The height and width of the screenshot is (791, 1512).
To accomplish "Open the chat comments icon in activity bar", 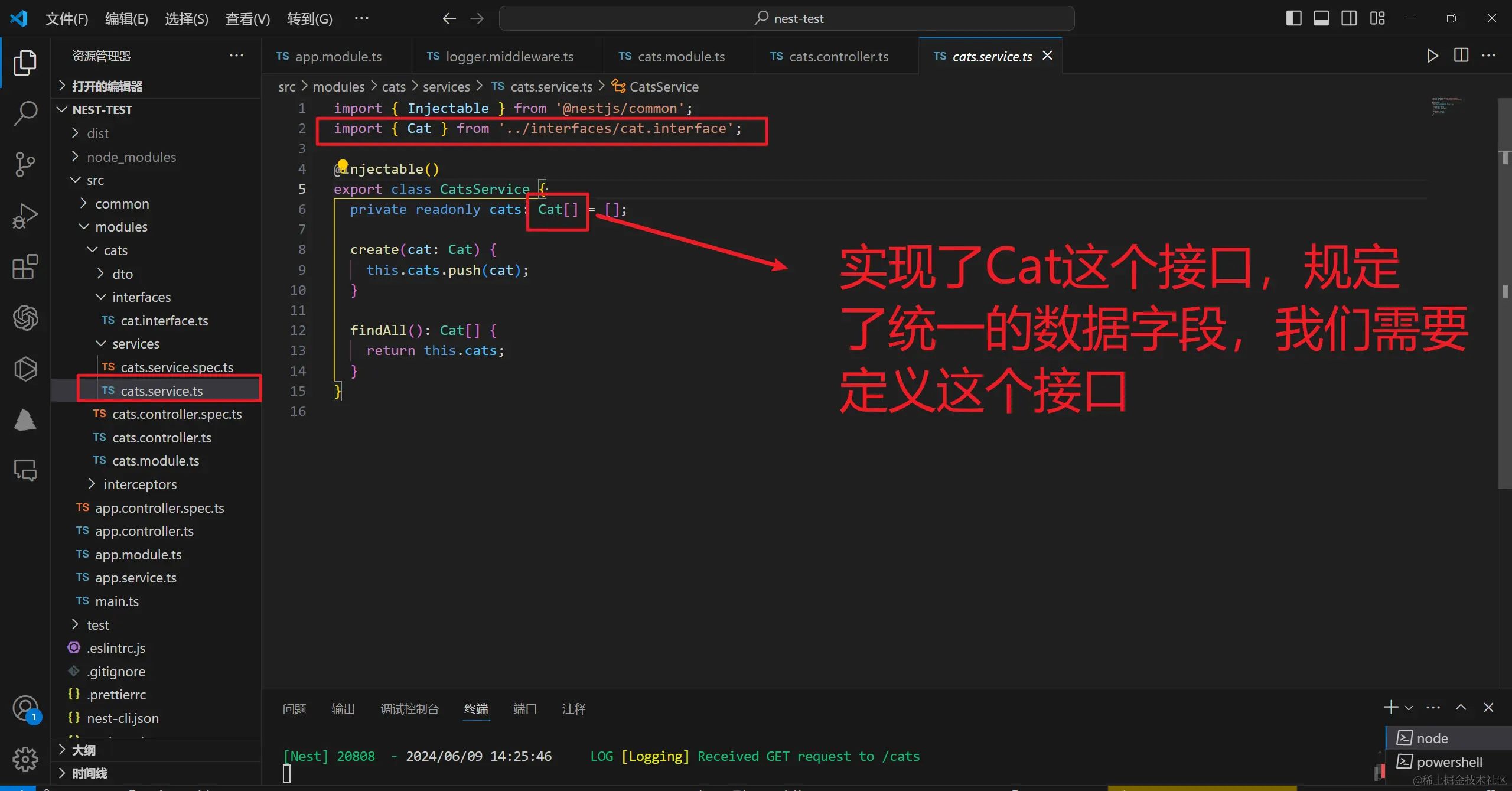I will point(25,471).
